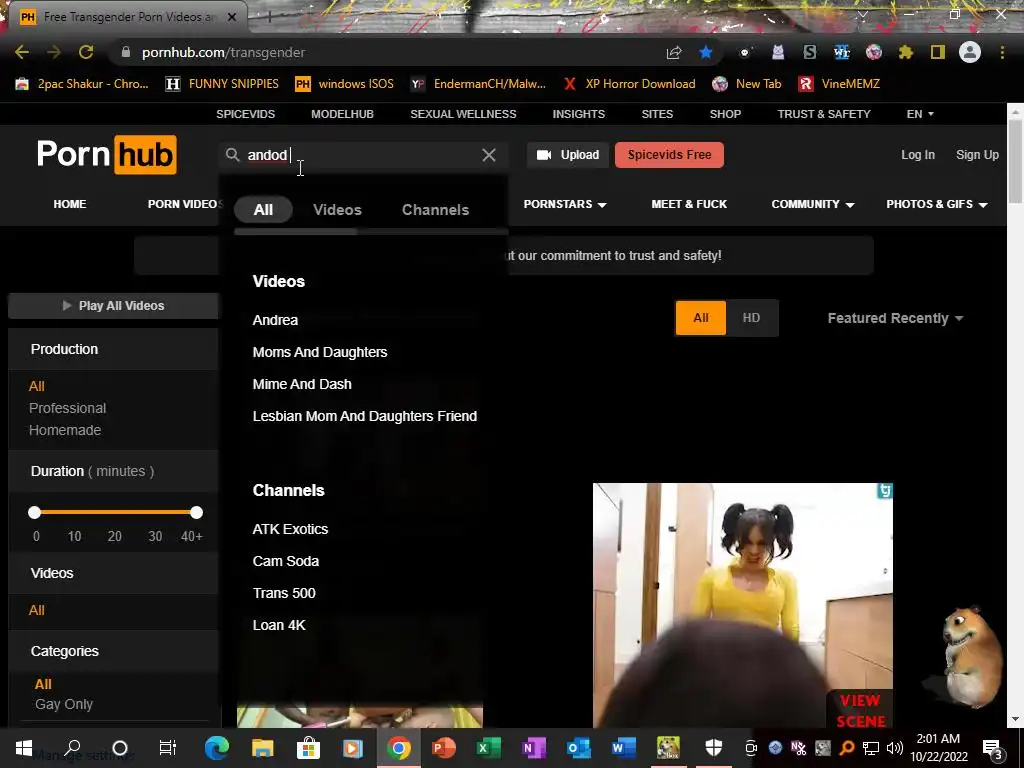
Task: Reload the page with the refresh icon
Action: (86, 52)
